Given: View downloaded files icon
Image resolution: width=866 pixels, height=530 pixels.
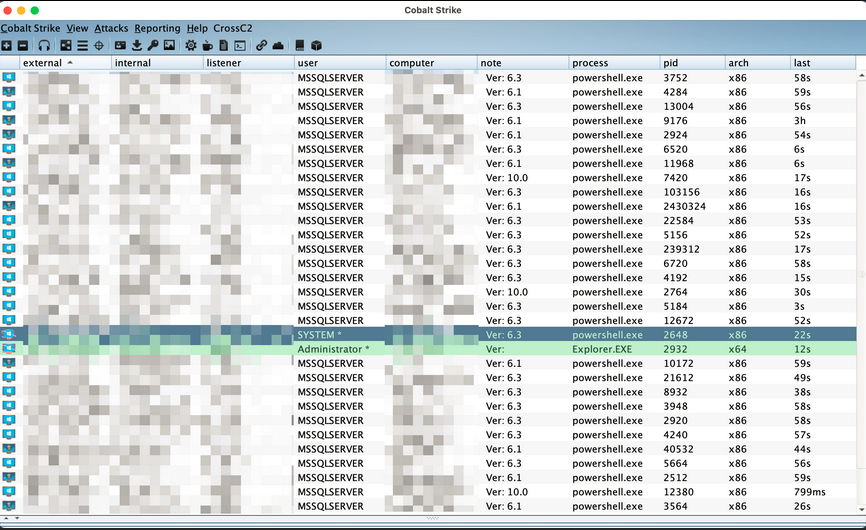Looking at the screenshot, I should point(136,45).
